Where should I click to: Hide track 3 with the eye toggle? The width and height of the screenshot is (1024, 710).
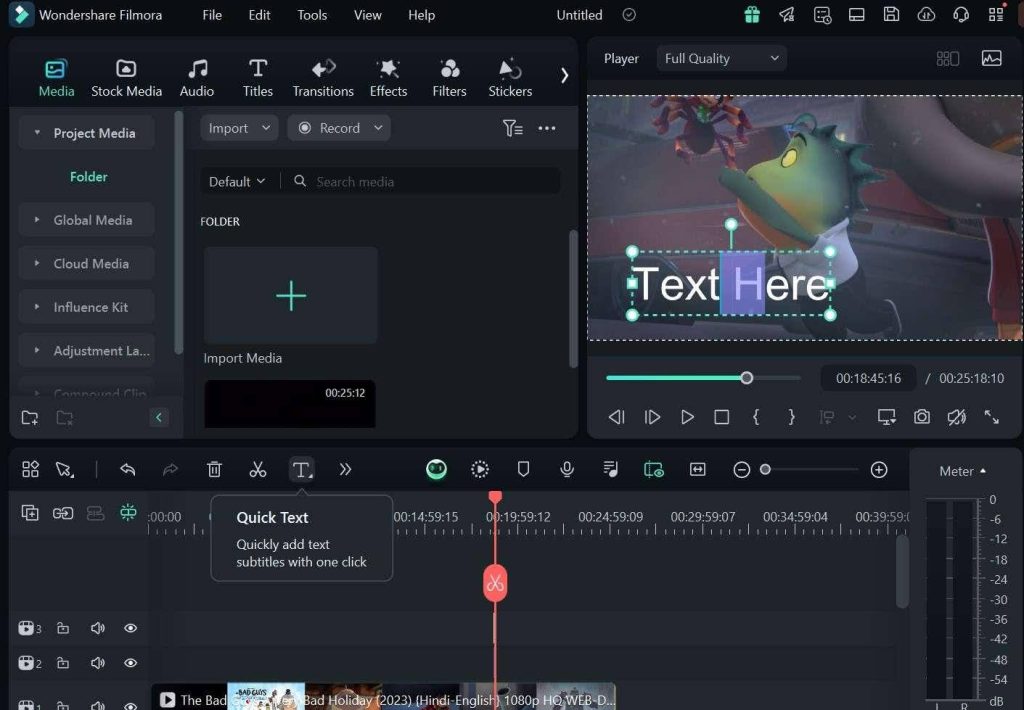pyautogui.click(x=130, y=628)
